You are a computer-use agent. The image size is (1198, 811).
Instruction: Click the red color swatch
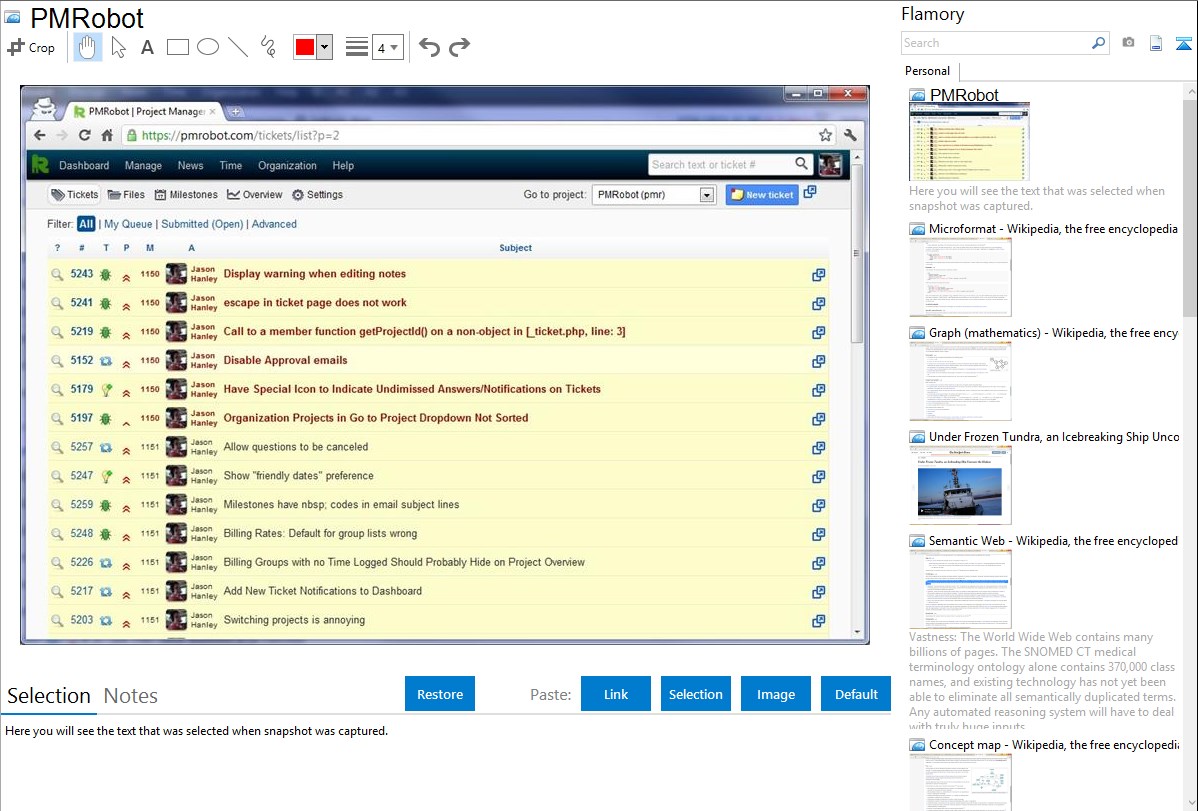(305, 47)
